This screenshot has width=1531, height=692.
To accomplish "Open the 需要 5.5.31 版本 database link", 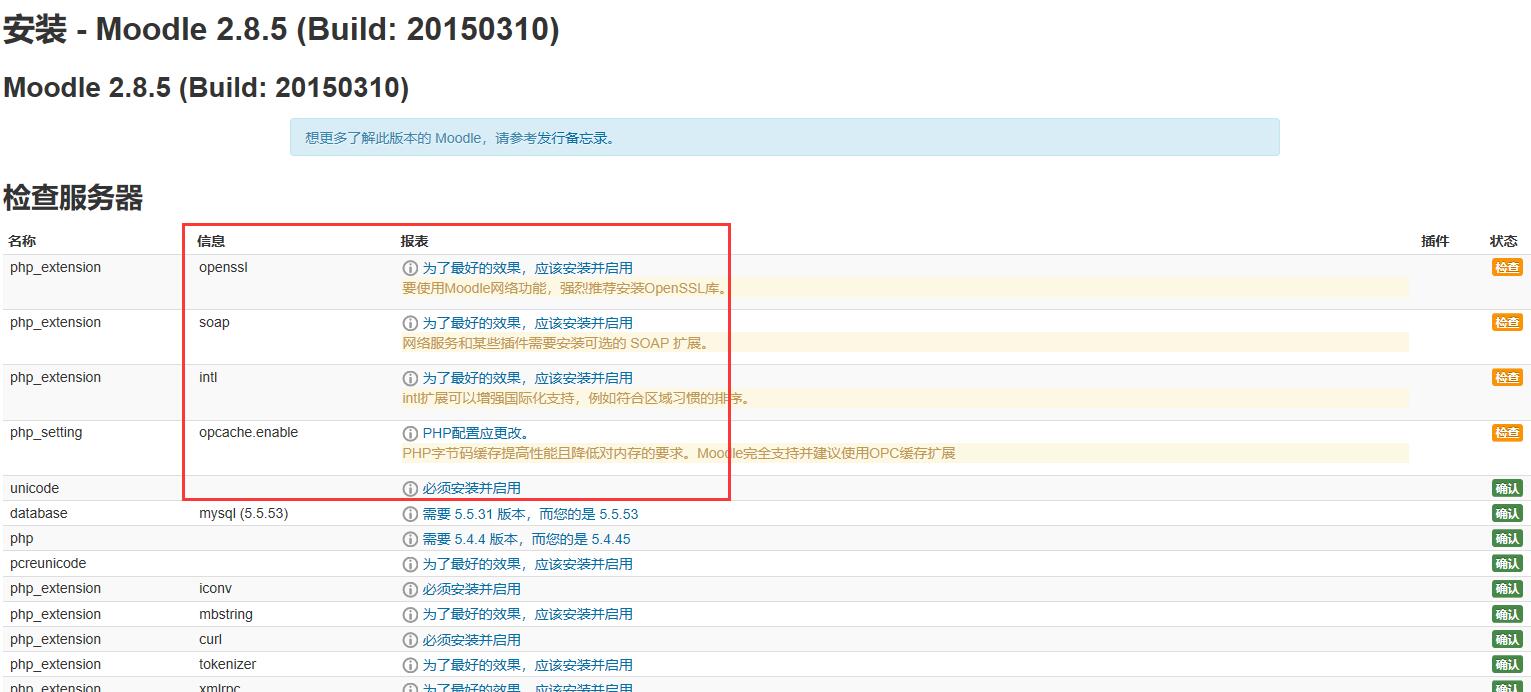I will tap(530, 514).
